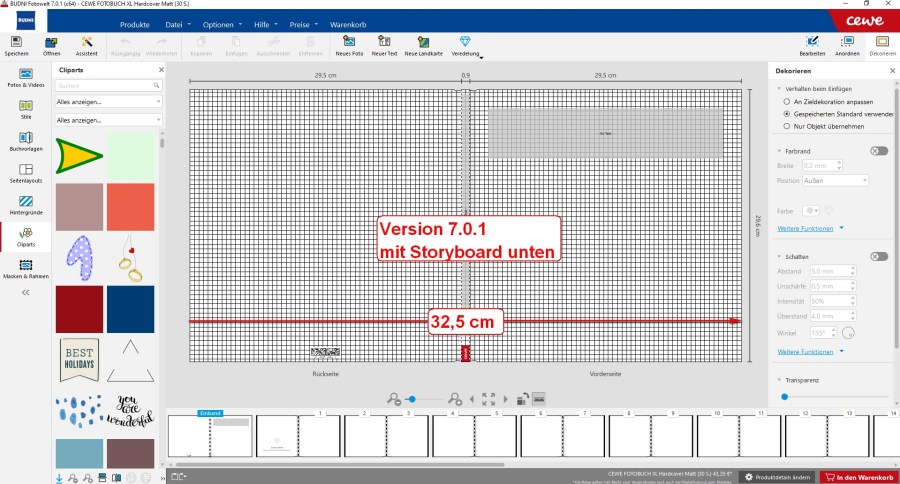Select An Zieldekoration anpassen option
Screen dimensions: 900x484
[786, 102]
